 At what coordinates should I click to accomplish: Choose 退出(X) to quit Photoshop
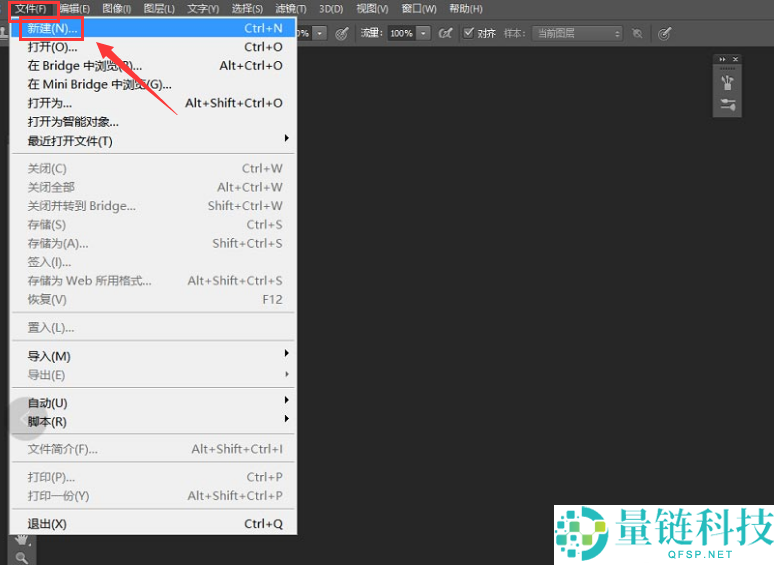[47, 524]
